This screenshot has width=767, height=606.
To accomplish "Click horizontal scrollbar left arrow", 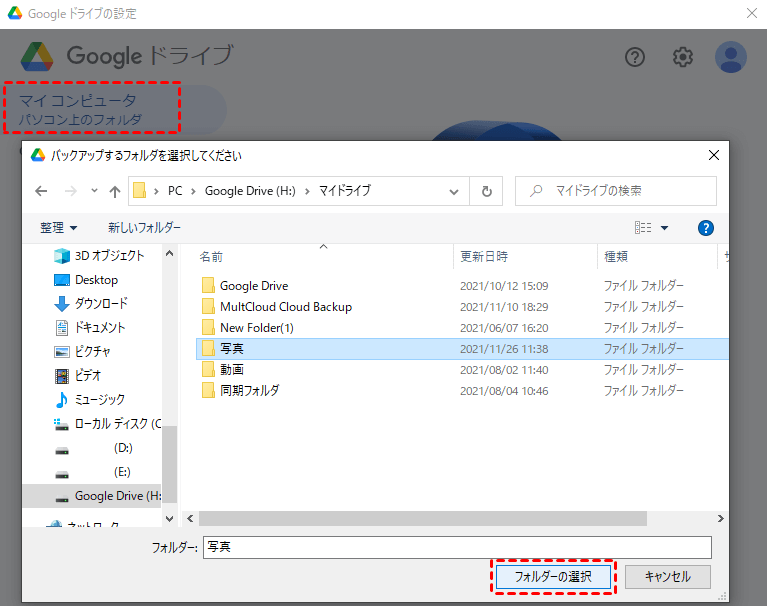I will pyautogui.click(x=190, y=518).
